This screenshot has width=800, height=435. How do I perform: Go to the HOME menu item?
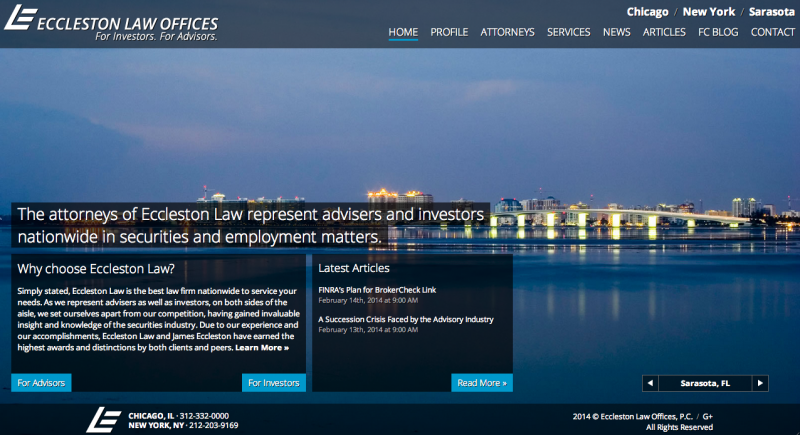(403, 32)
